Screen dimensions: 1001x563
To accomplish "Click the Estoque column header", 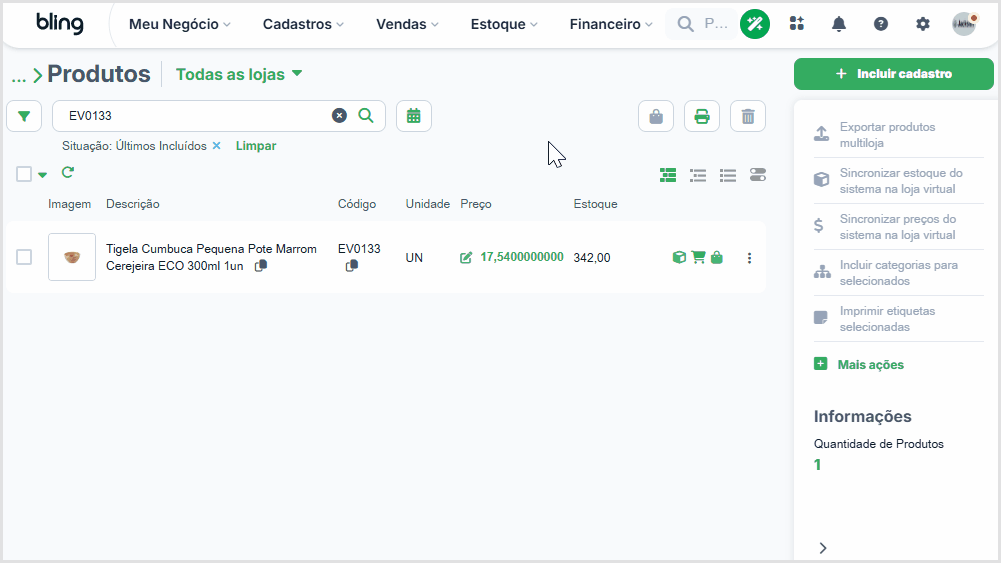I will pos(595,204).
